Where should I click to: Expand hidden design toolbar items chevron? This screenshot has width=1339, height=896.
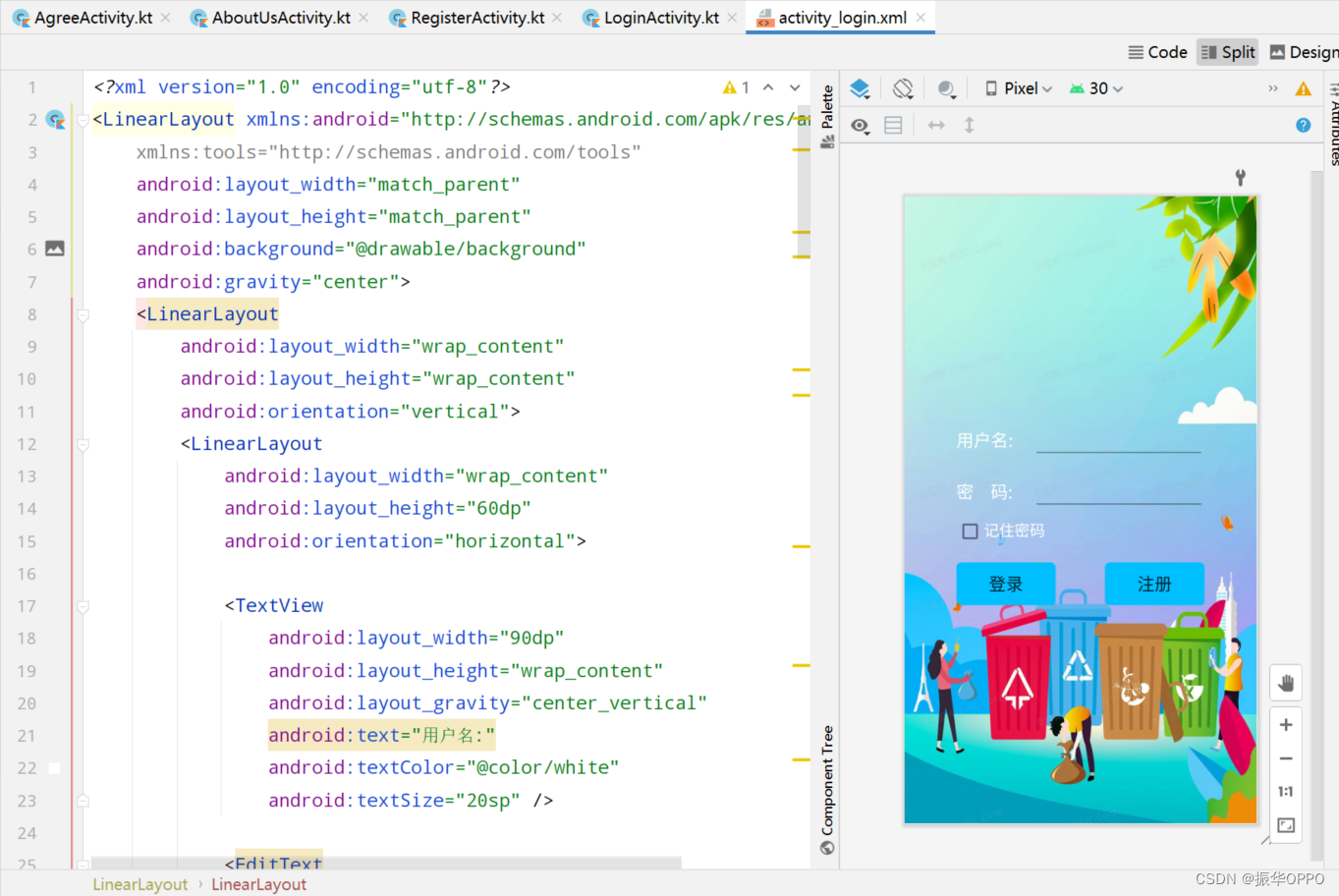pyautogui.click(x=1273, y=88)
